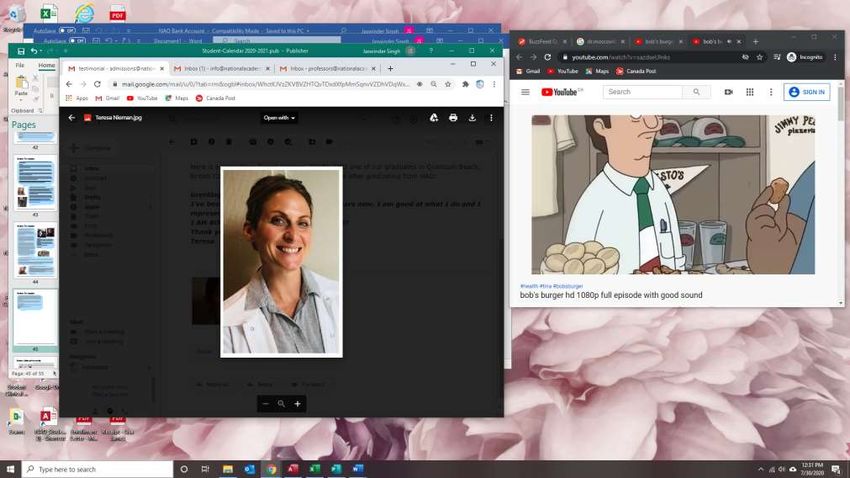
Task: Open Chrome menu in Gmail window
Action: (494, 84)
